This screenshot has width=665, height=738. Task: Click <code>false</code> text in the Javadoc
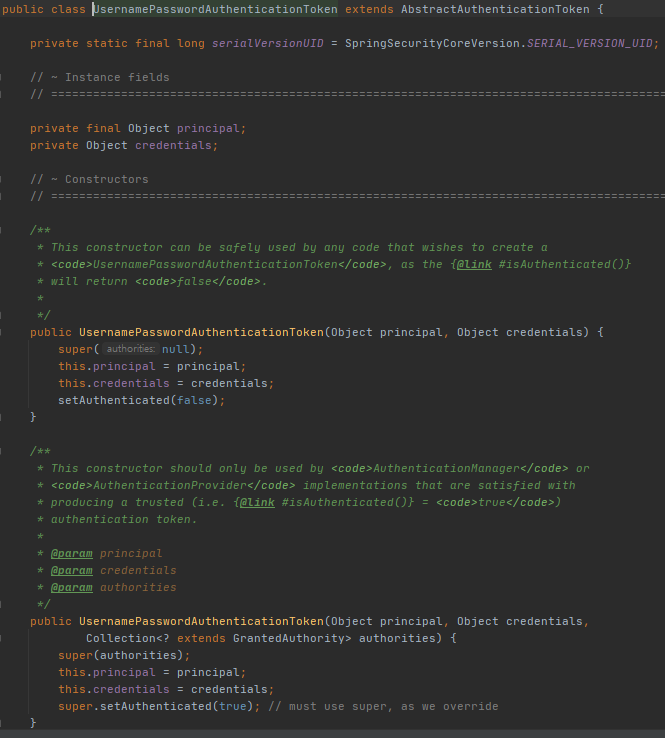(x=198, y=281)
